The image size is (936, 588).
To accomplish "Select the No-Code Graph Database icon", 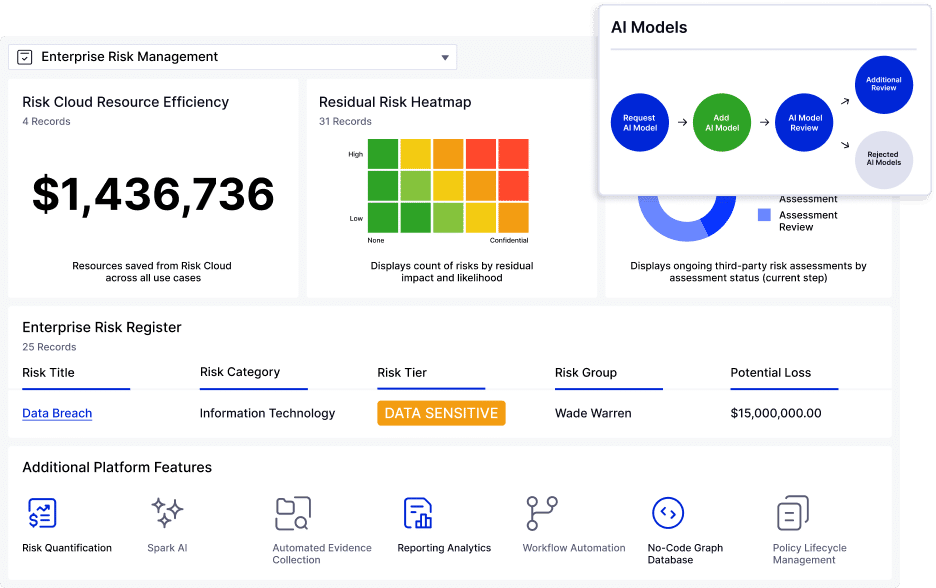I will click(x=667, y=513).
